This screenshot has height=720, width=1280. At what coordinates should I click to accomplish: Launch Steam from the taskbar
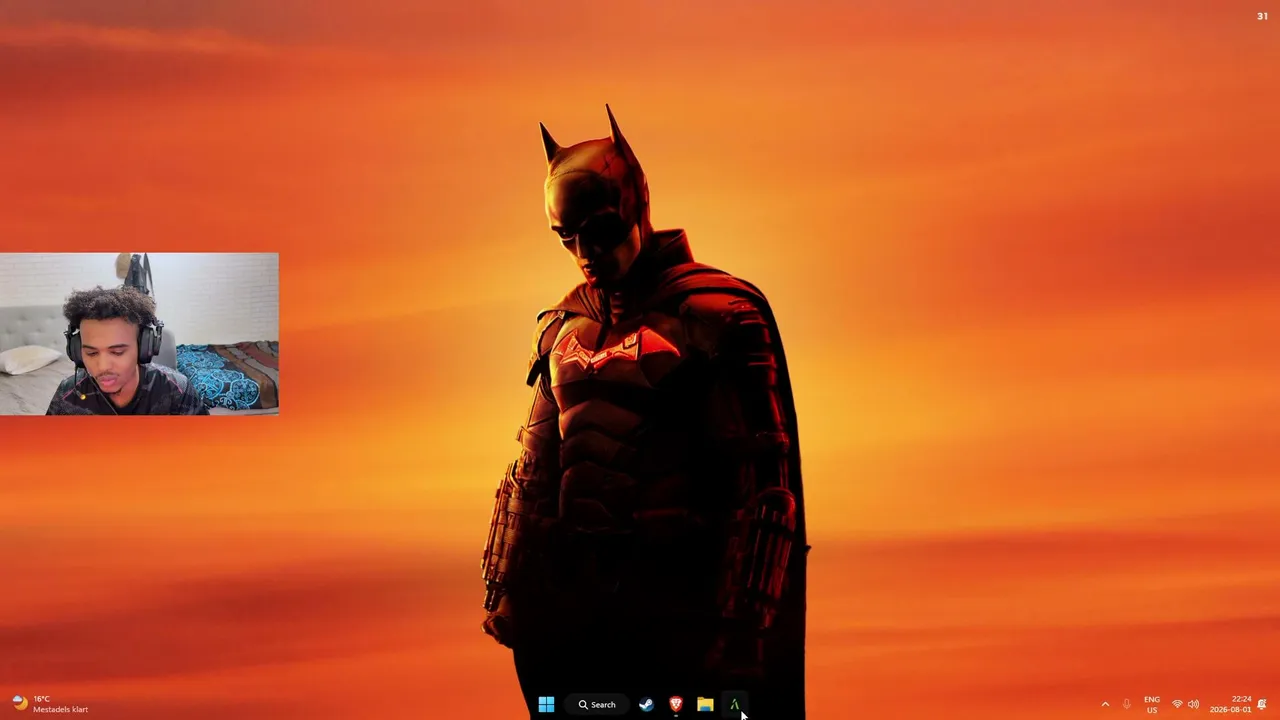tap(646, 705)
